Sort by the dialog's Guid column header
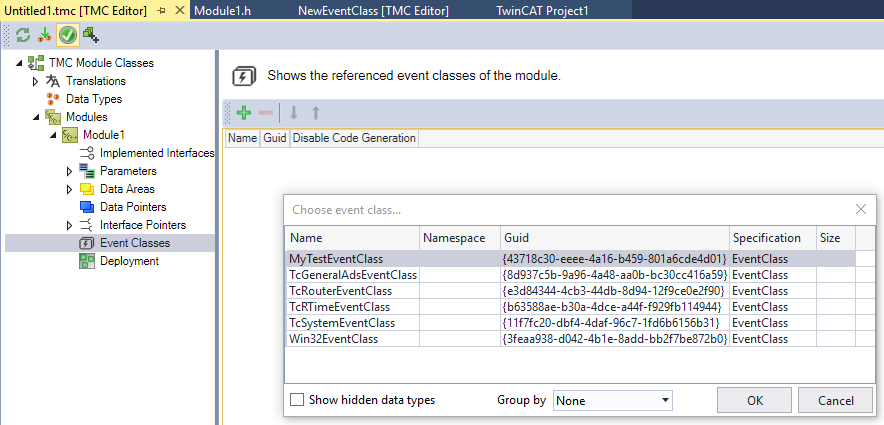The height and width of the screenshot is (425, 884). 615,238
